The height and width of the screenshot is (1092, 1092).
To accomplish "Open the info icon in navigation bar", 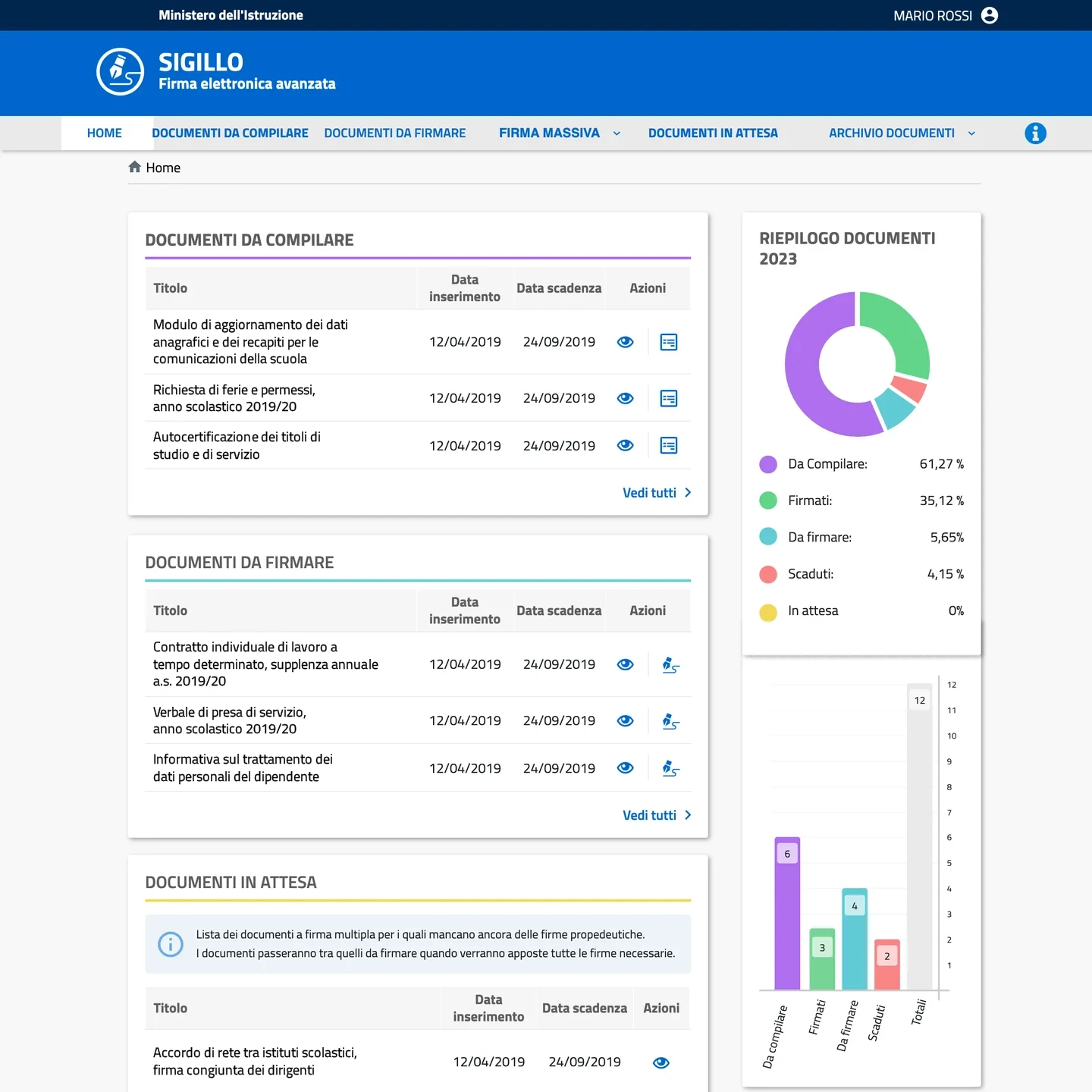I will [x=1035, y=133].
